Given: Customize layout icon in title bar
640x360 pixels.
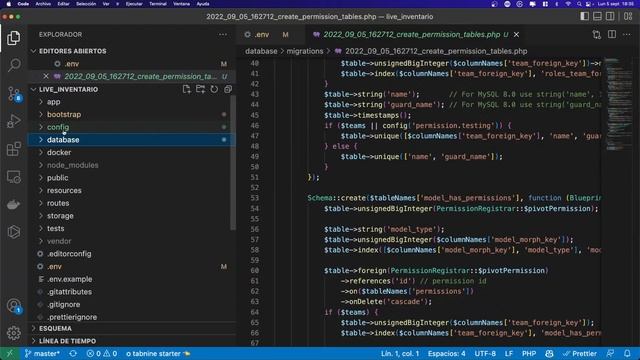Looking at the screenshot, I should [x=628, y=16].
